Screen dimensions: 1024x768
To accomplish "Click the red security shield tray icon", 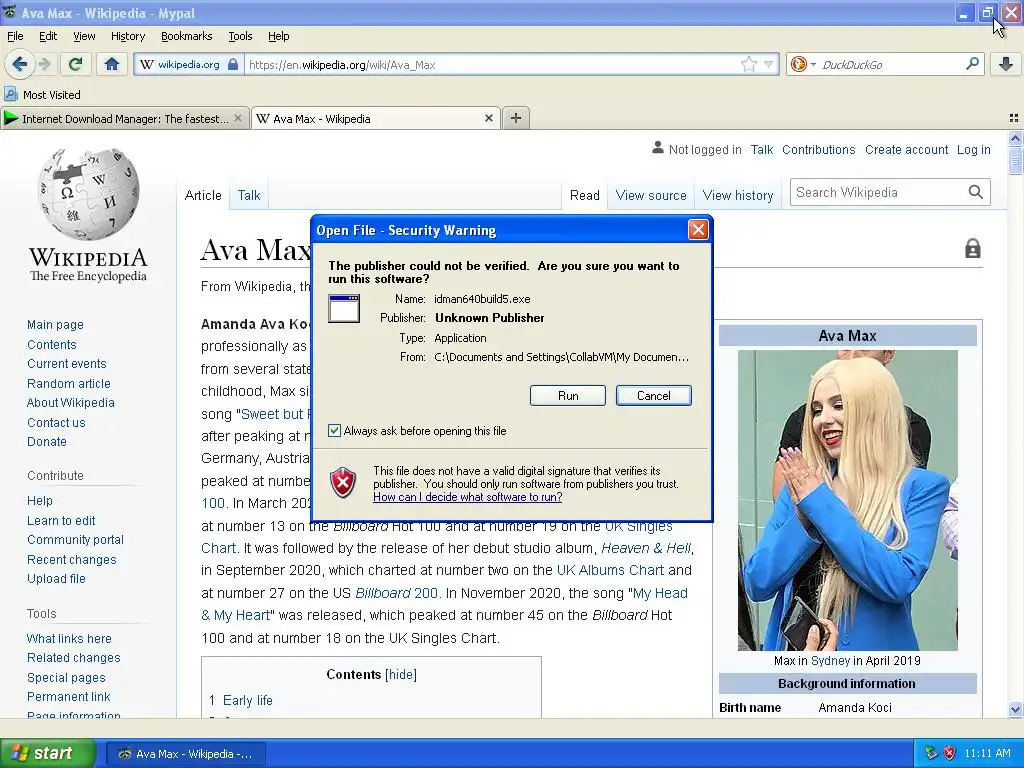I will click(950, 753).
